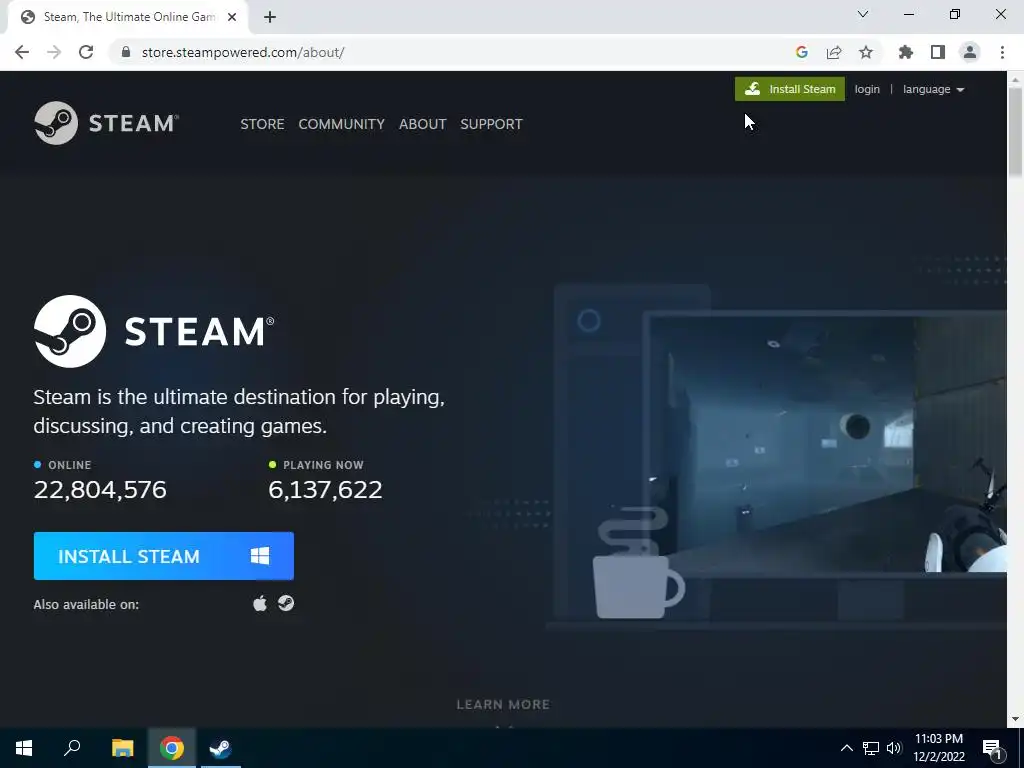Click the login link
1024x768 pixels.
867,89
